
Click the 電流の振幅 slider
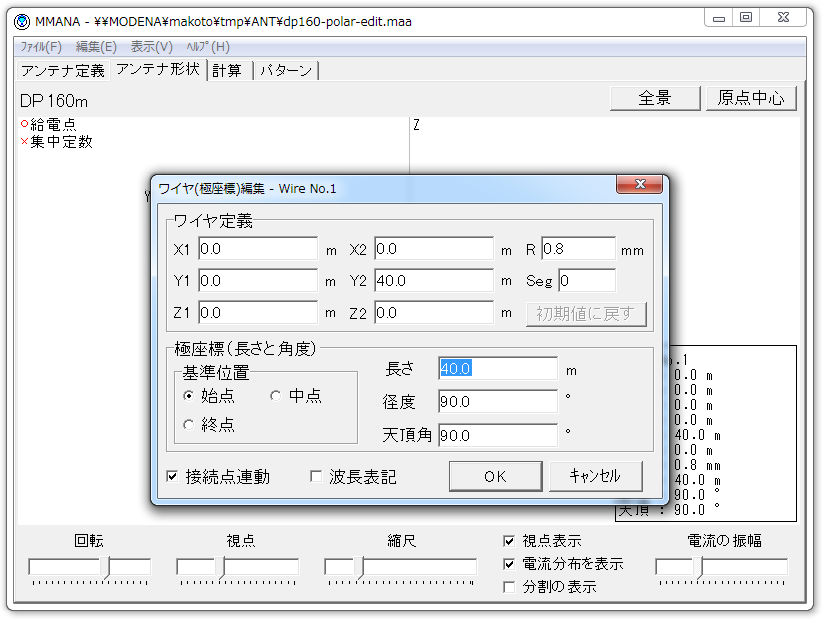coord(721,568)
